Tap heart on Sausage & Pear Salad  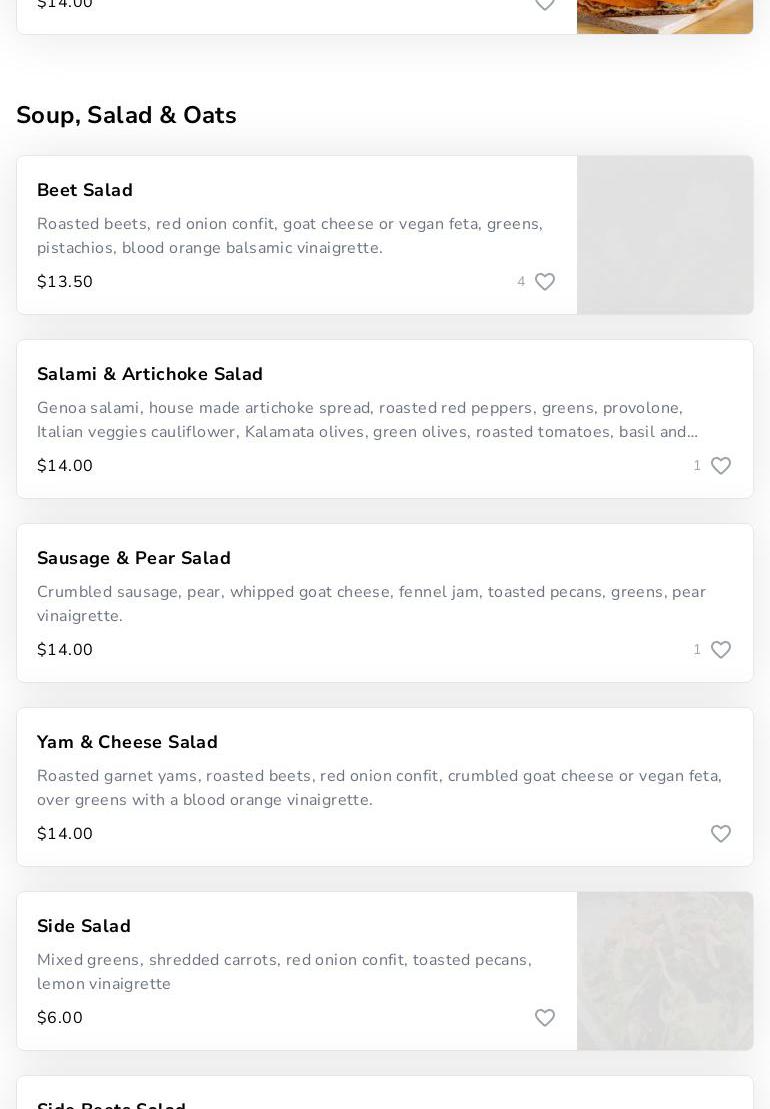click(721, 650)
